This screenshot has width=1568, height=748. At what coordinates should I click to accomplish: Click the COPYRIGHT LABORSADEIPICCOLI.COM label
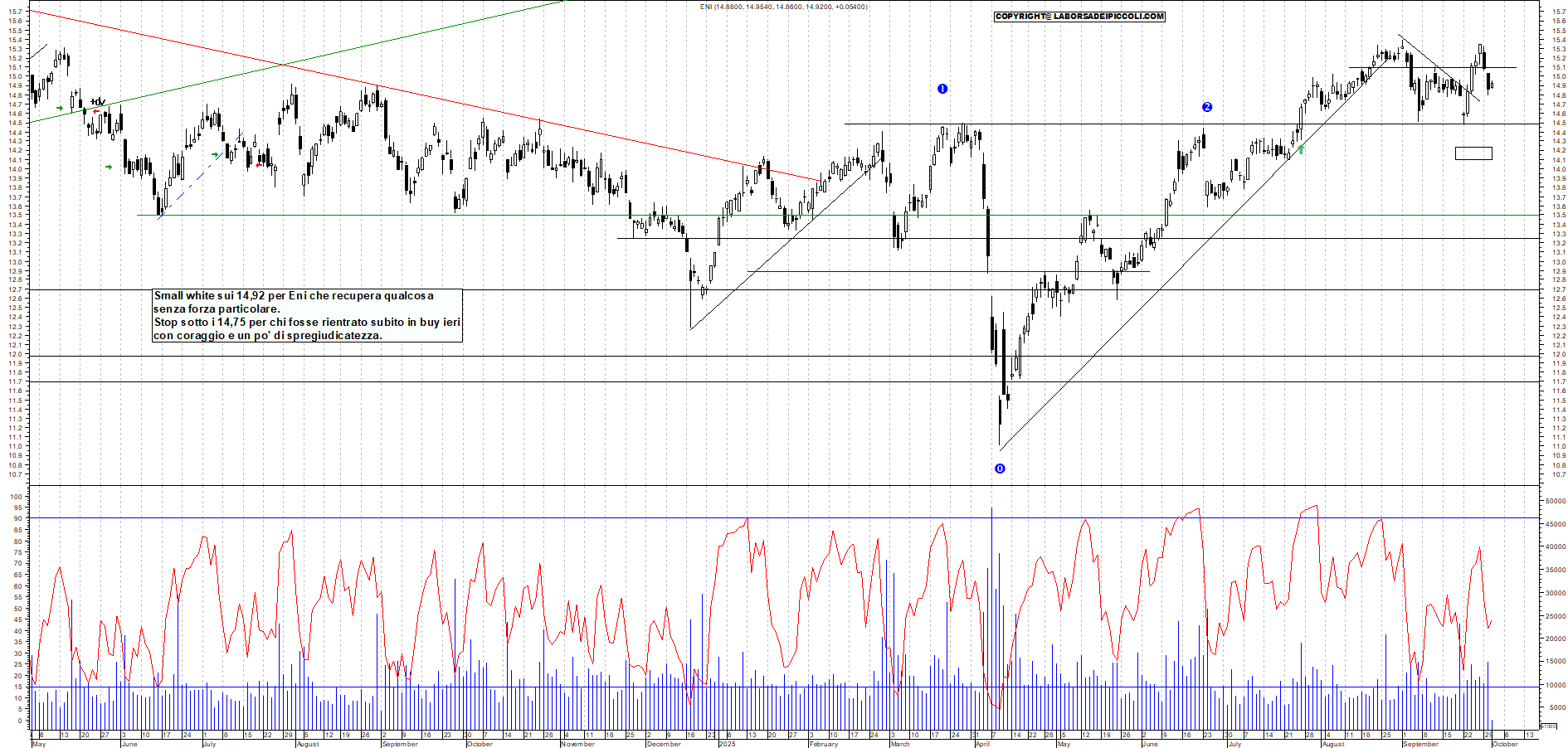1079,17
